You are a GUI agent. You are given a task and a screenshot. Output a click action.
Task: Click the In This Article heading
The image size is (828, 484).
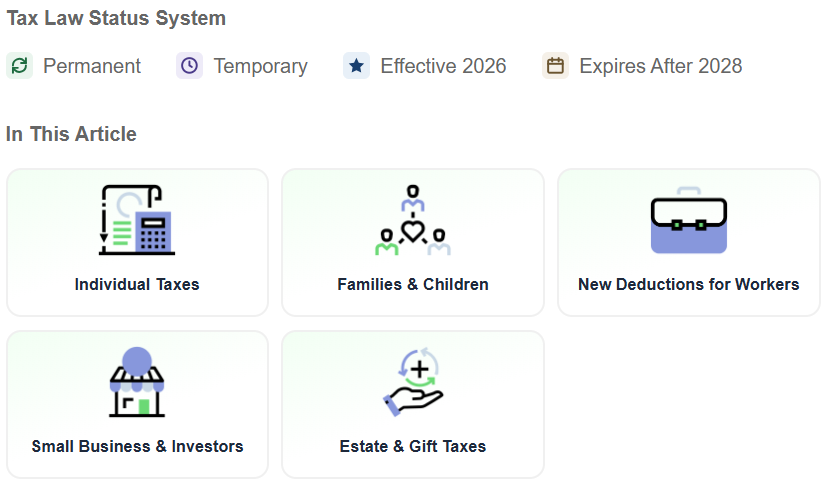71,134
